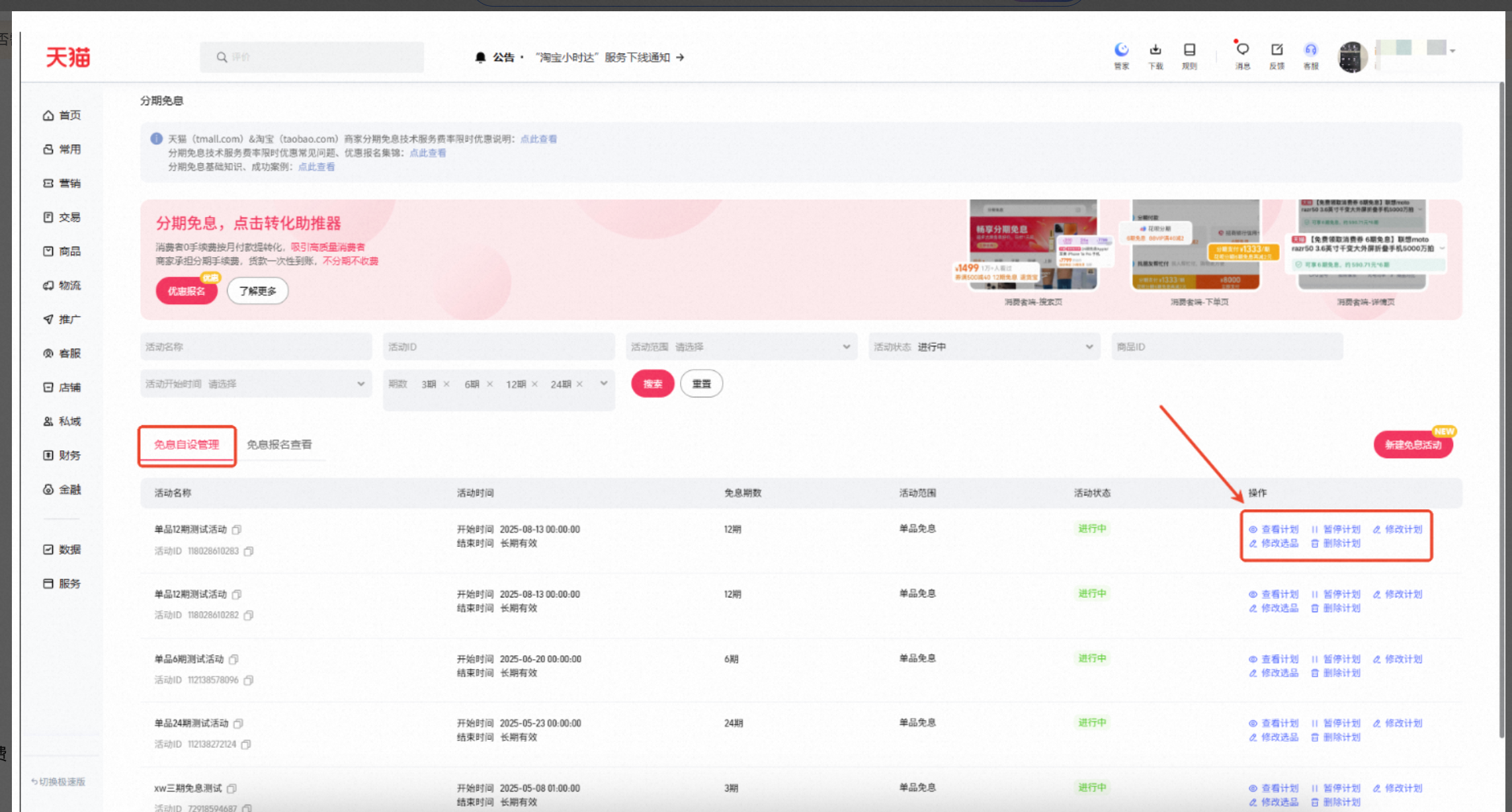
Task: Remove the 3期 tag from 期数 filter
Action: coord(446,384)
